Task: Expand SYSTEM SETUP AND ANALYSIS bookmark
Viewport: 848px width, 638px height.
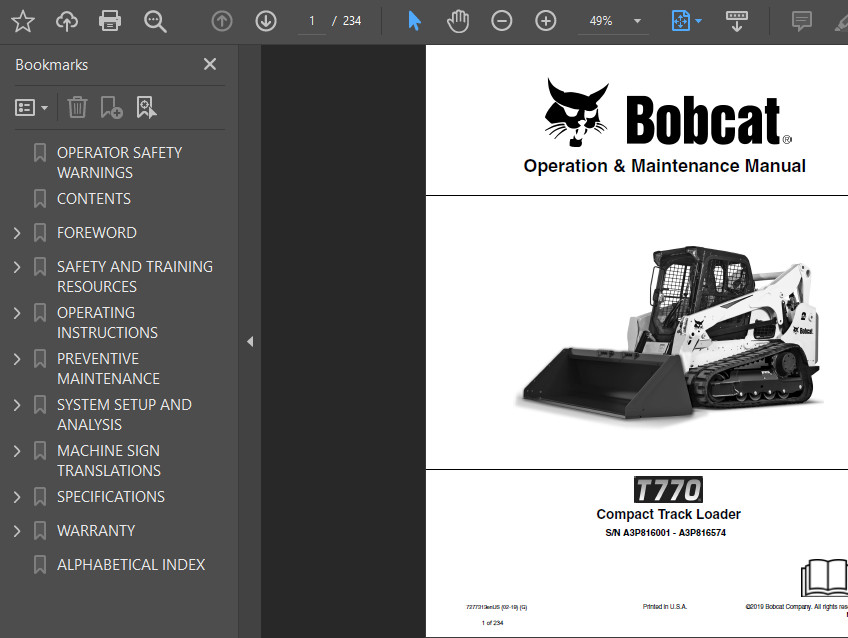Action: pyautogui.click(x=17, y=405)
